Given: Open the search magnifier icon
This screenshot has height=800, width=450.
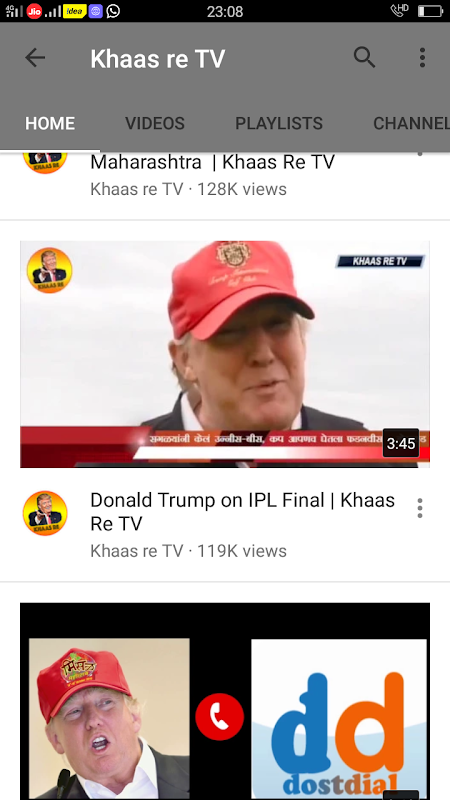Looking at the screenshot, I should point(364,58).
